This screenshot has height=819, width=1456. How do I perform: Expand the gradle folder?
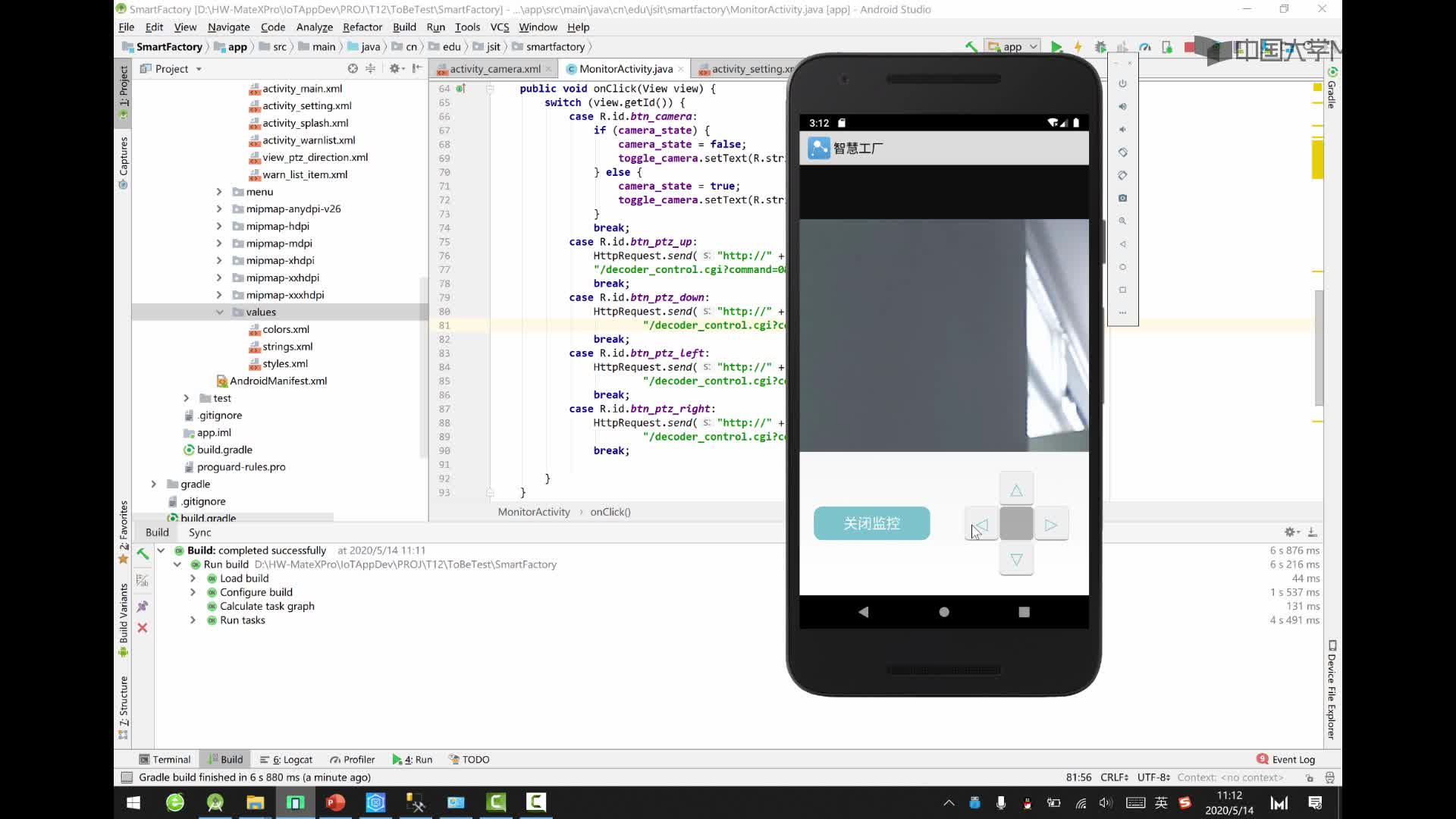154,484
